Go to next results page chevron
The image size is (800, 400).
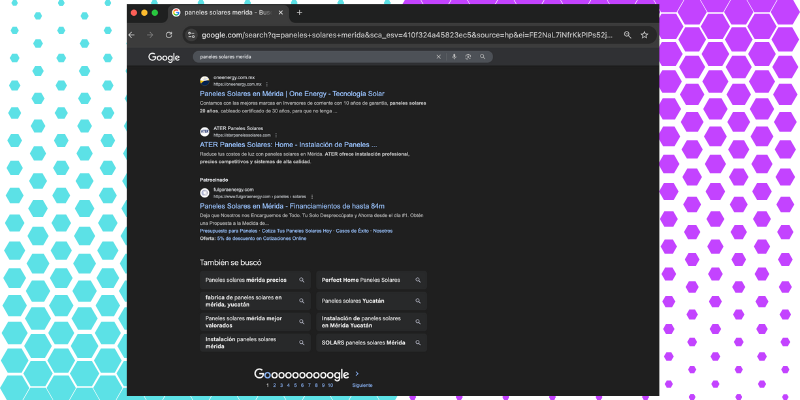pos(357,373)
